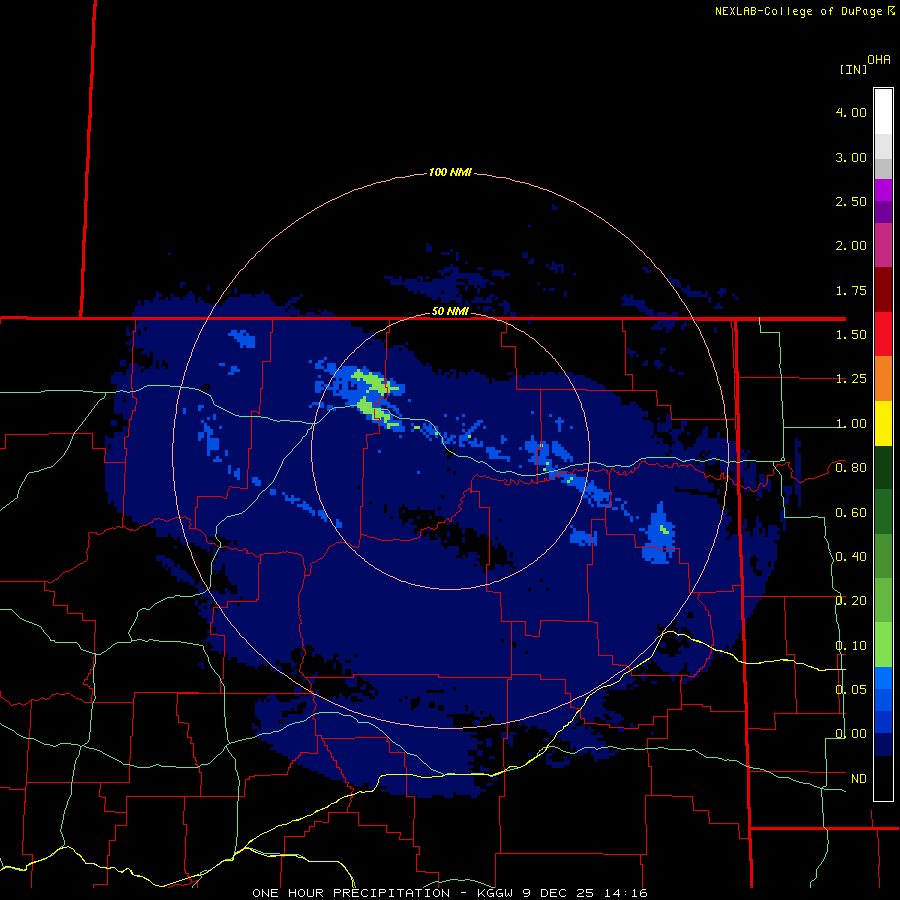Image resolution: width=900 pixels, height=900 pixels.
Task: Click the 9 DEC 25 date text
Action: click(558, 893)
